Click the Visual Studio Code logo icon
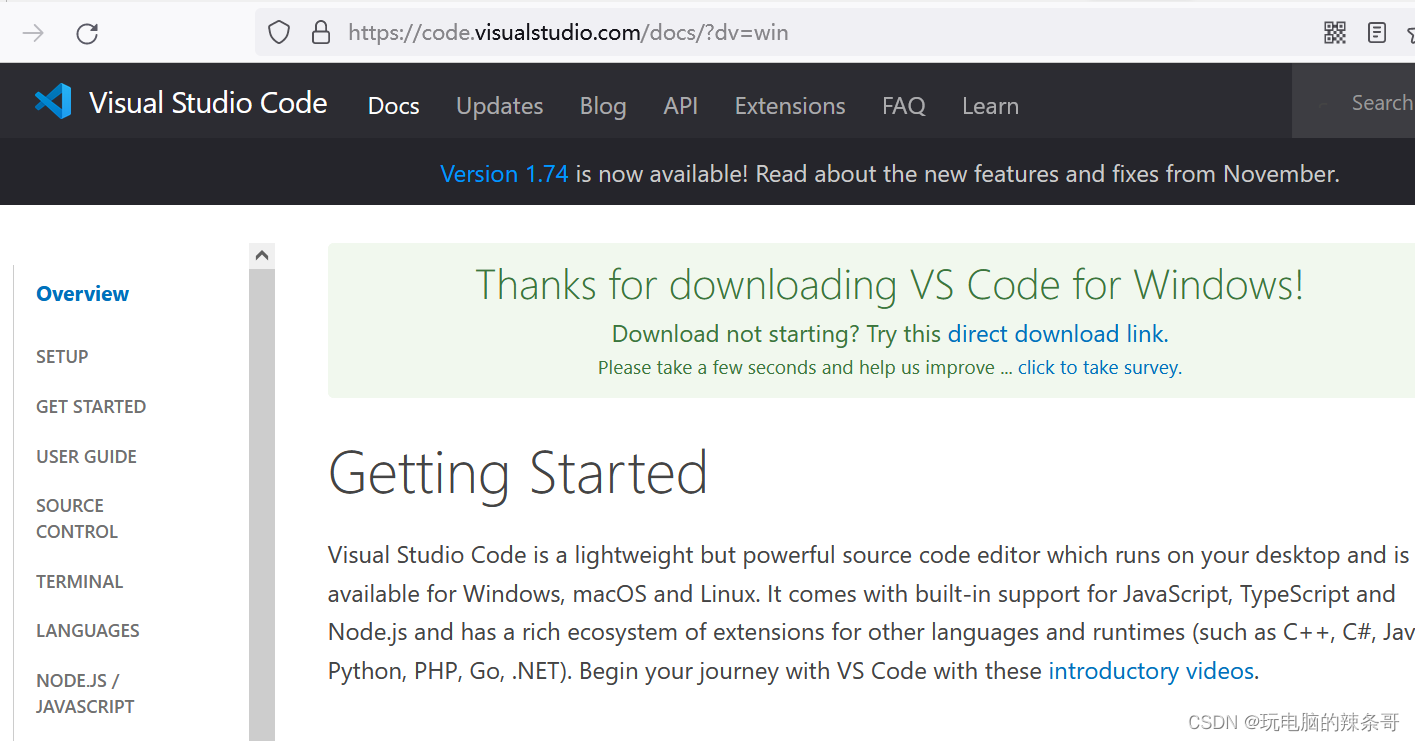 coord(53,102)
